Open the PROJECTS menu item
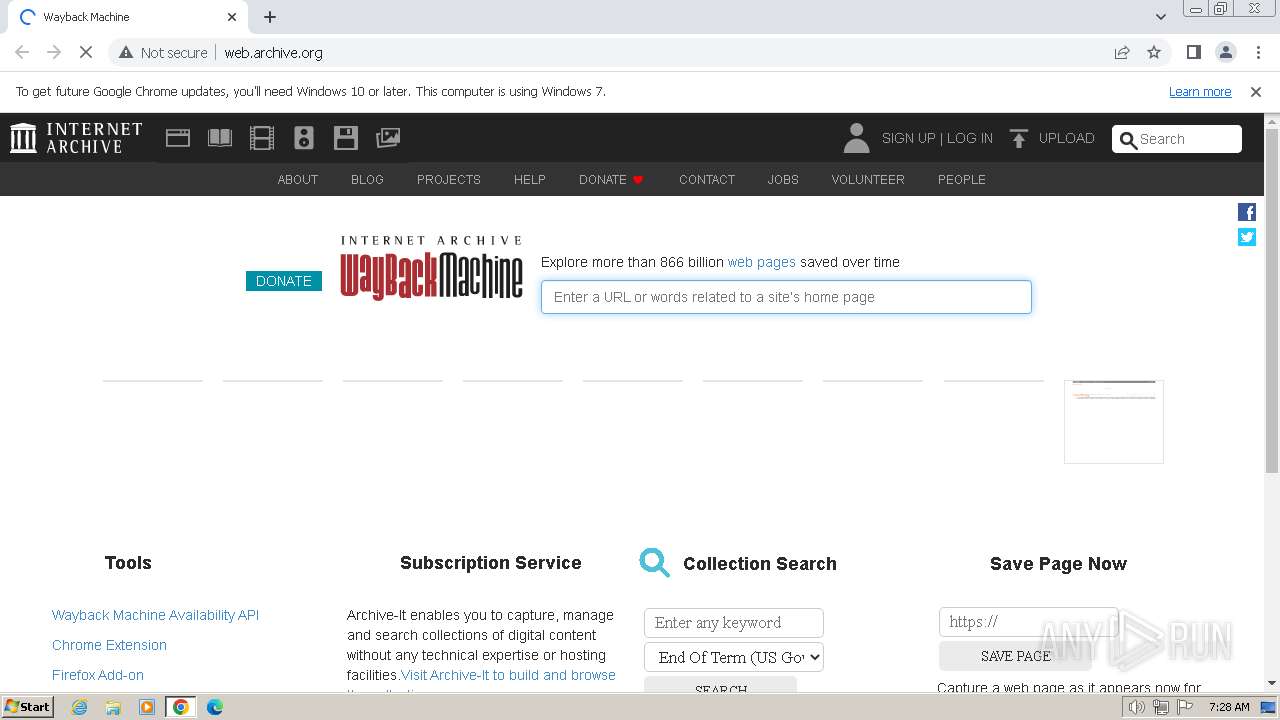This screenshot has width=1280, height=720. coord(449,179)
